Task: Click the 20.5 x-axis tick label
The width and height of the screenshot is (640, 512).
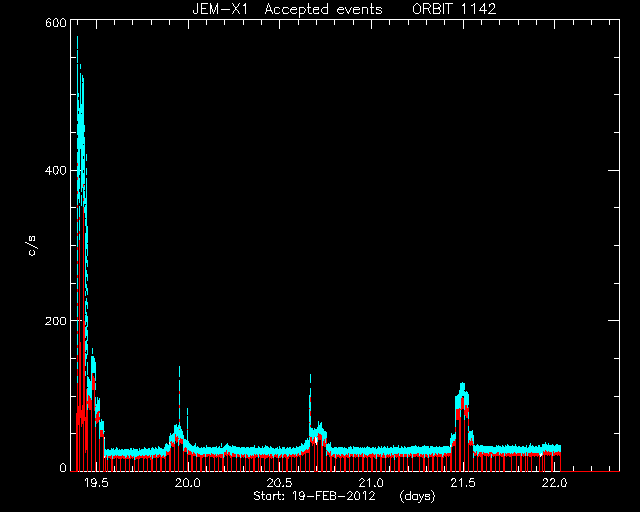Action: 280,483
